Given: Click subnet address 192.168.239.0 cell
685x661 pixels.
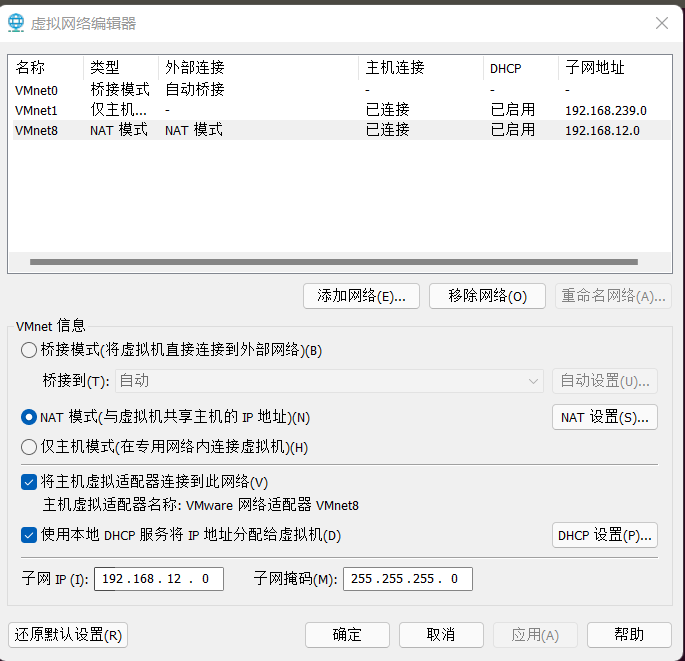Looking at the screenshot, I should [x=606, y=111].
